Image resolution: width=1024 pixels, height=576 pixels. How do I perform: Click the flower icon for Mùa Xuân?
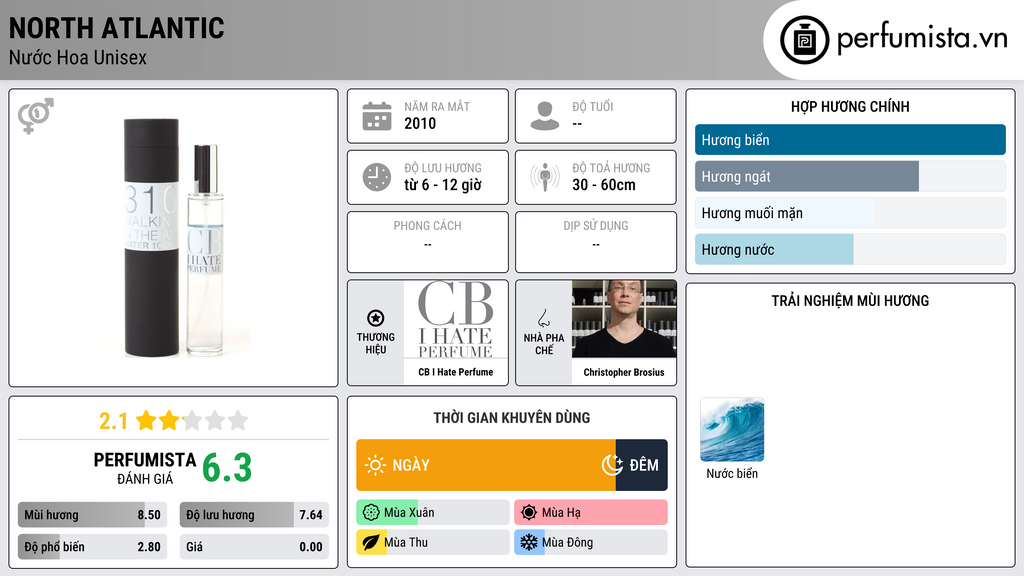(x=371, y=513)
